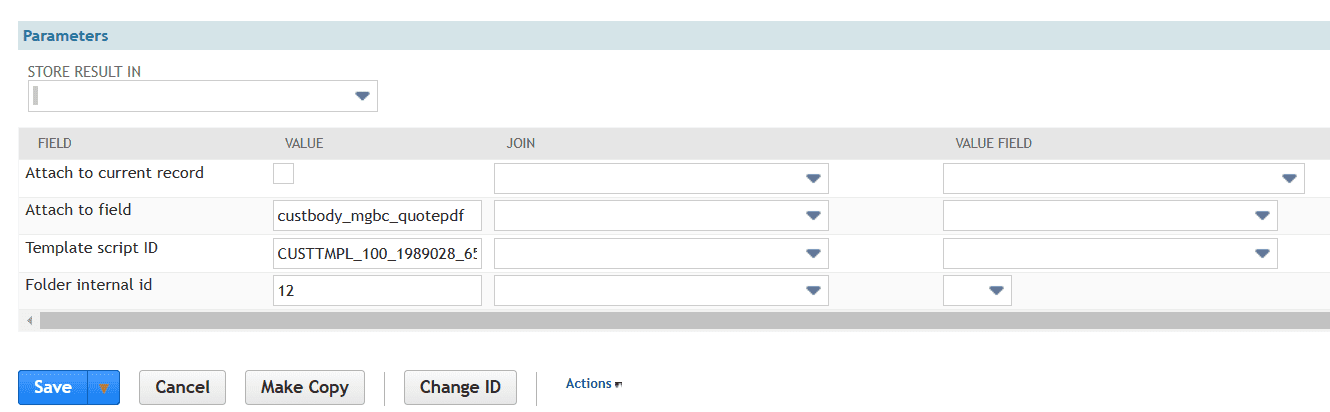1330x412 pixels.
Task: Click the Template script ID value input
Action: coord(377,253)
